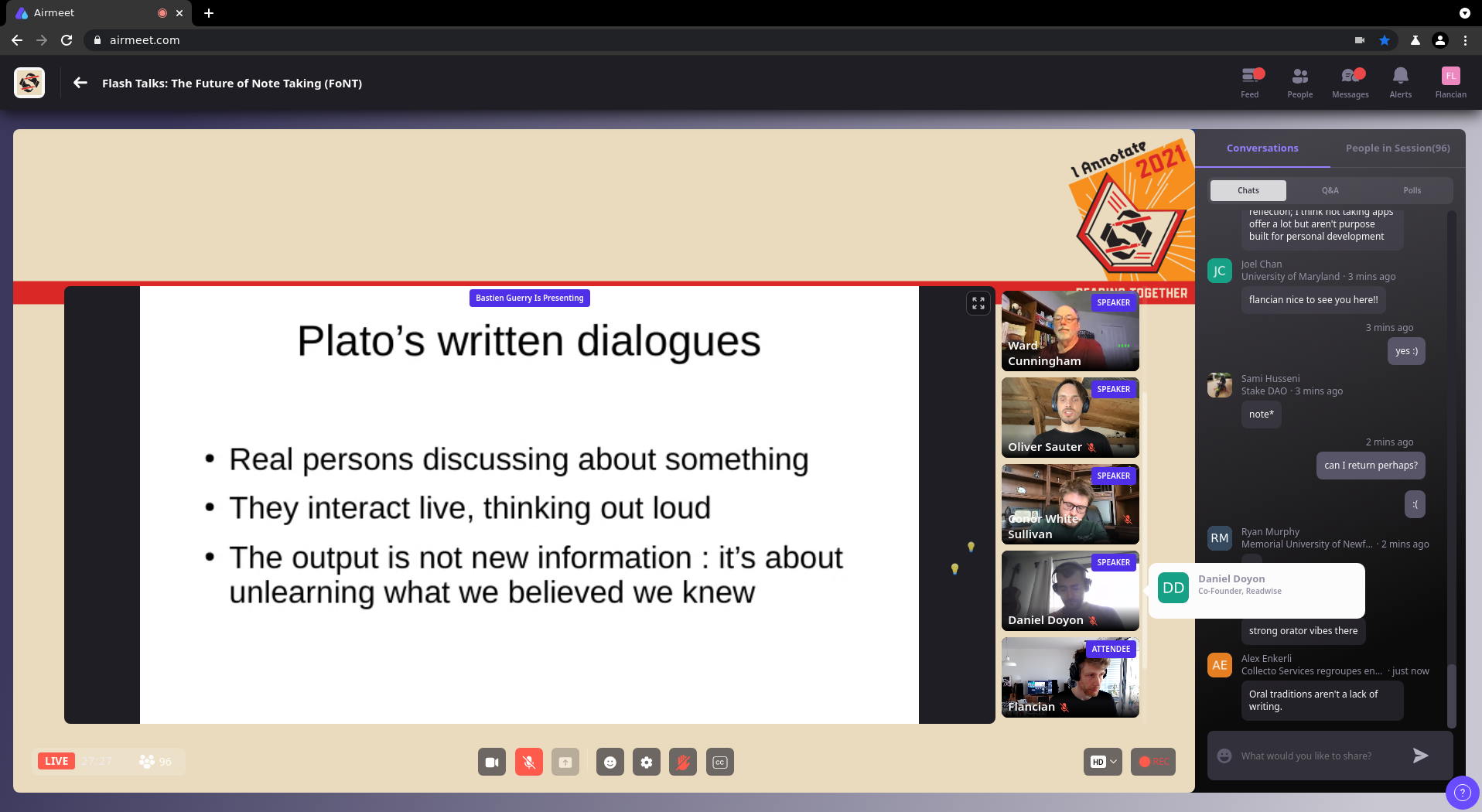Switch to the Conversations tab

pyautogui.click(x=1262, y=148)
